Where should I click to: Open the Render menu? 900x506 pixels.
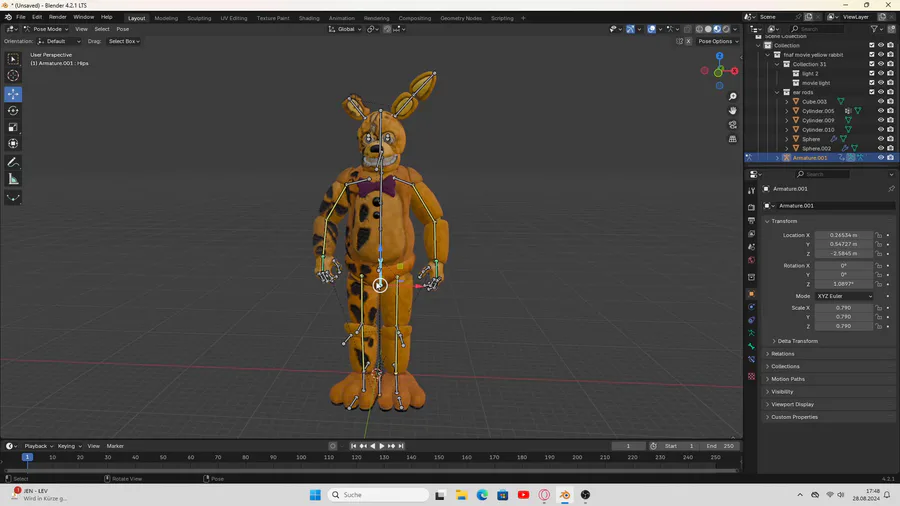click(57, 17)
